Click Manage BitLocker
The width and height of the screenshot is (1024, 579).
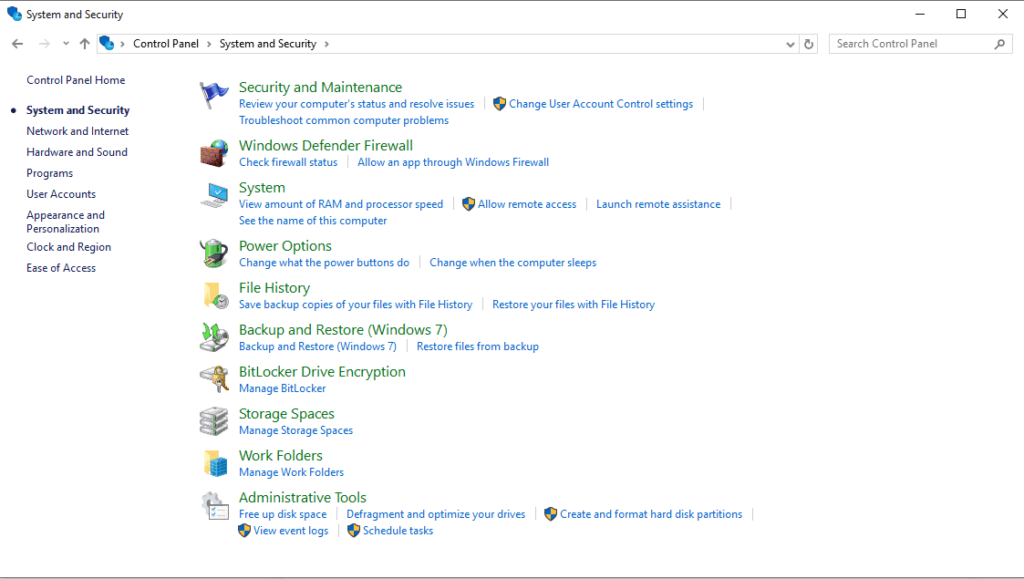click(282, 388)
